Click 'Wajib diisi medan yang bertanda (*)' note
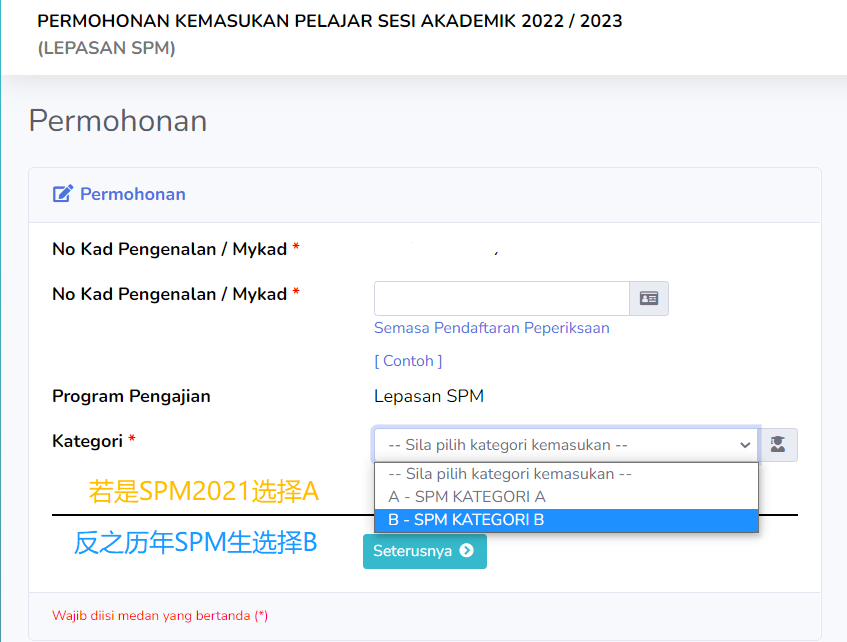The width and height of the screenshot is (847, 642). coord(160,616)
